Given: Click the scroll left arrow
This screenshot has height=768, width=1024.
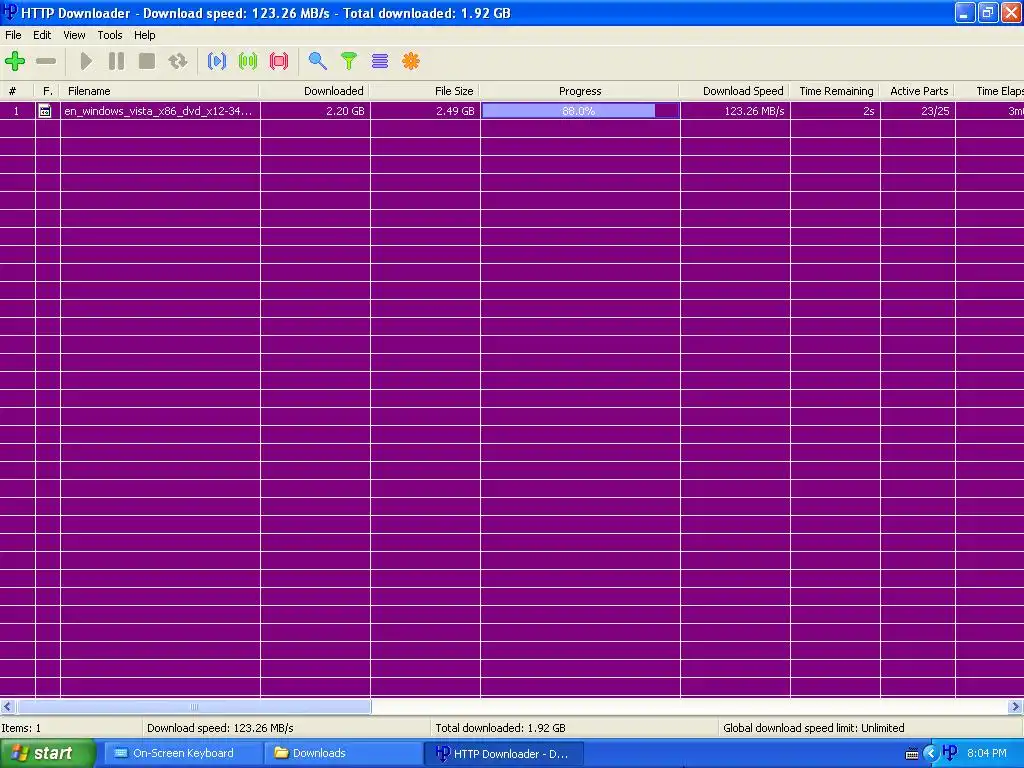Looking at the screenshot, I should [8, 707].
